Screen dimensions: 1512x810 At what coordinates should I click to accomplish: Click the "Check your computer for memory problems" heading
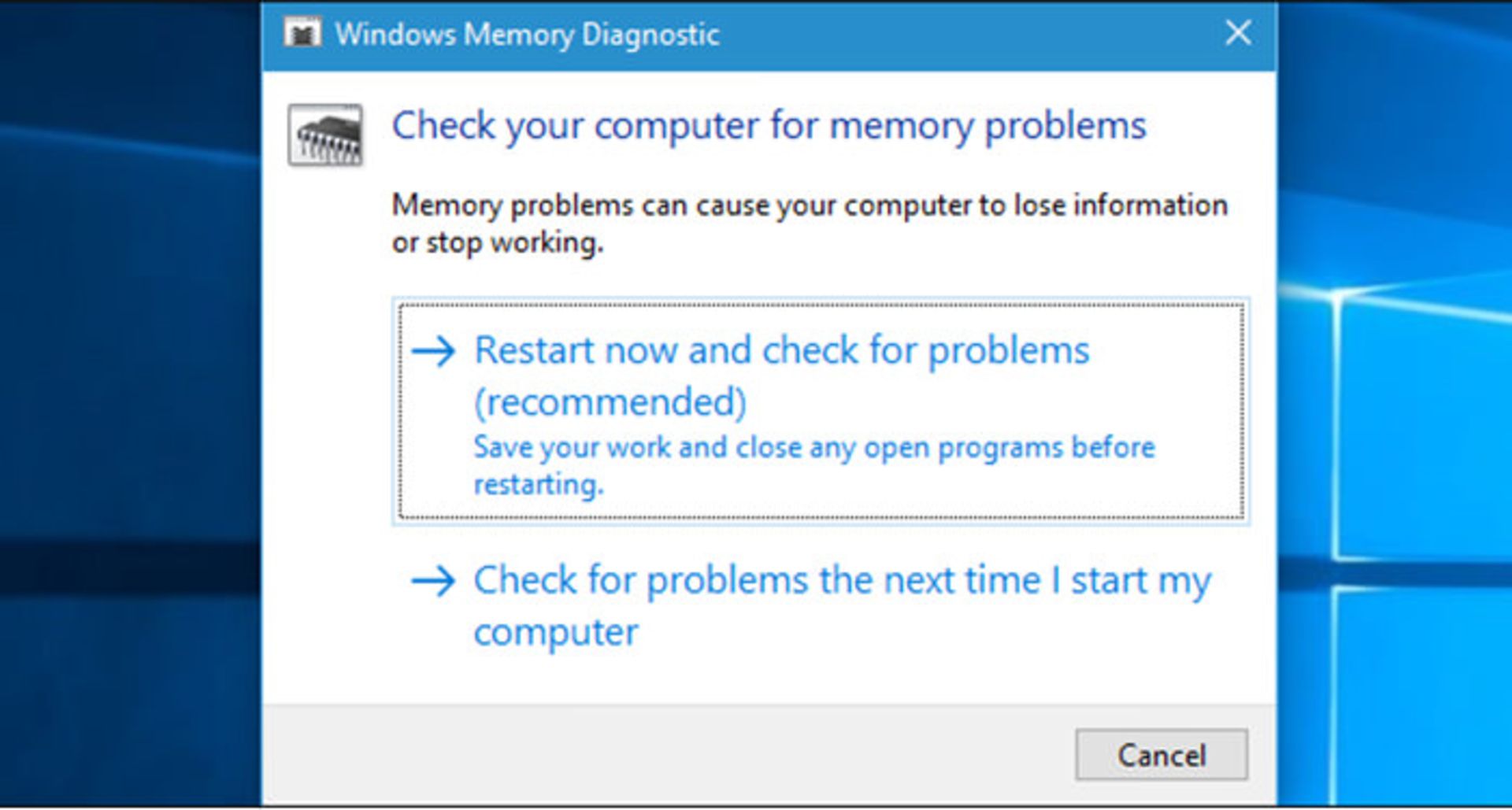(x=769, y=127)
